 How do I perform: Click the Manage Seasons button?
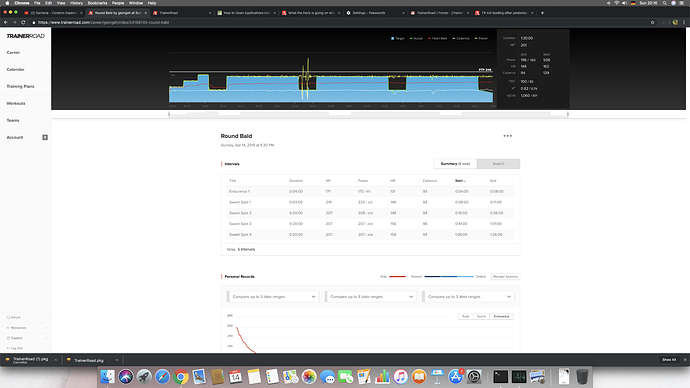point(505,277)
